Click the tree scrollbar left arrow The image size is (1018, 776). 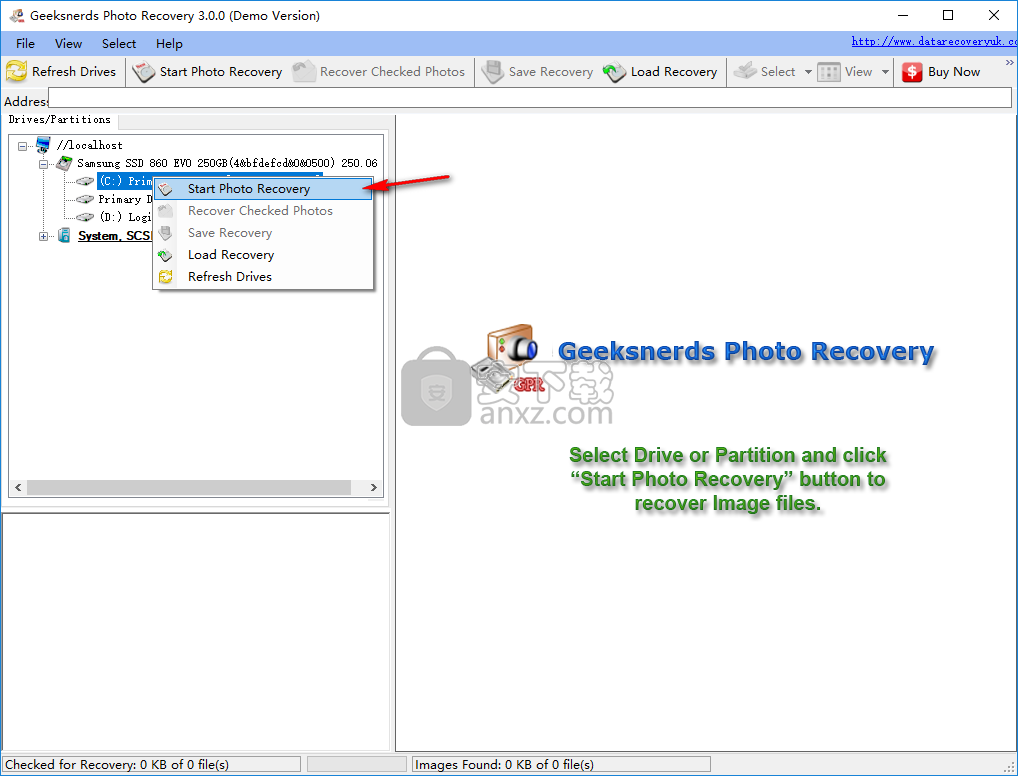18,487
